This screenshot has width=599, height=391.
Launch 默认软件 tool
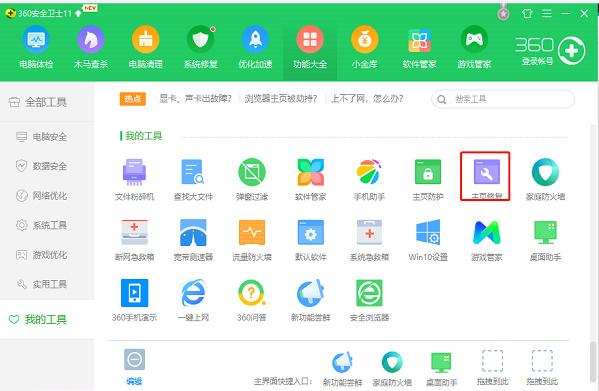(x=311, y=240)
